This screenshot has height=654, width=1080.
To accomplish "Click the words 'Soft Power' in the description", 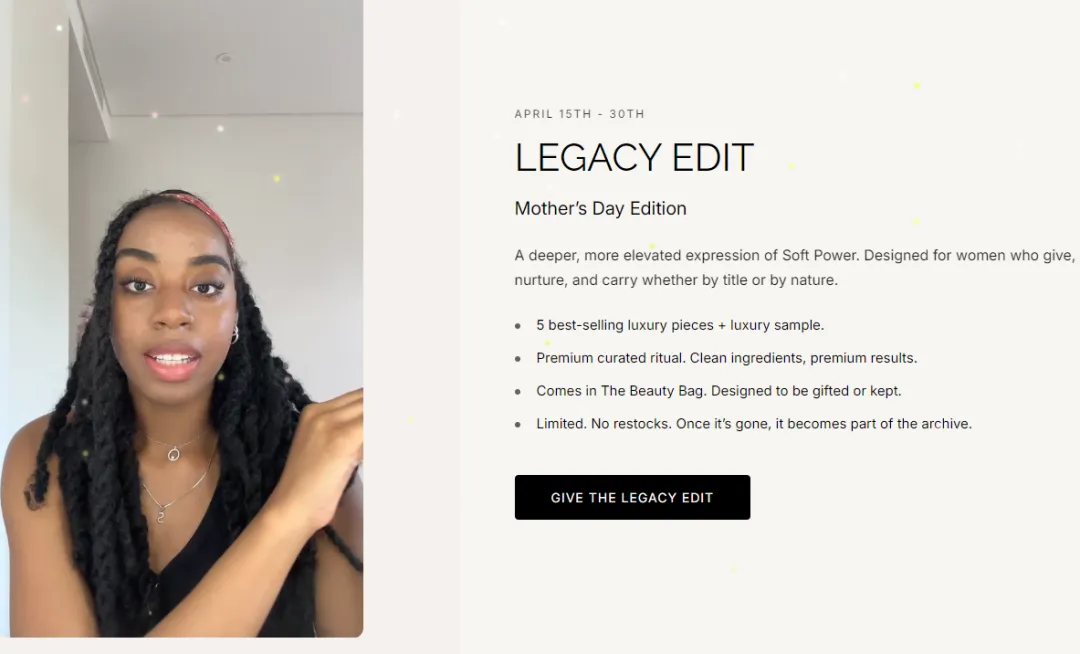I will [820, 255].
